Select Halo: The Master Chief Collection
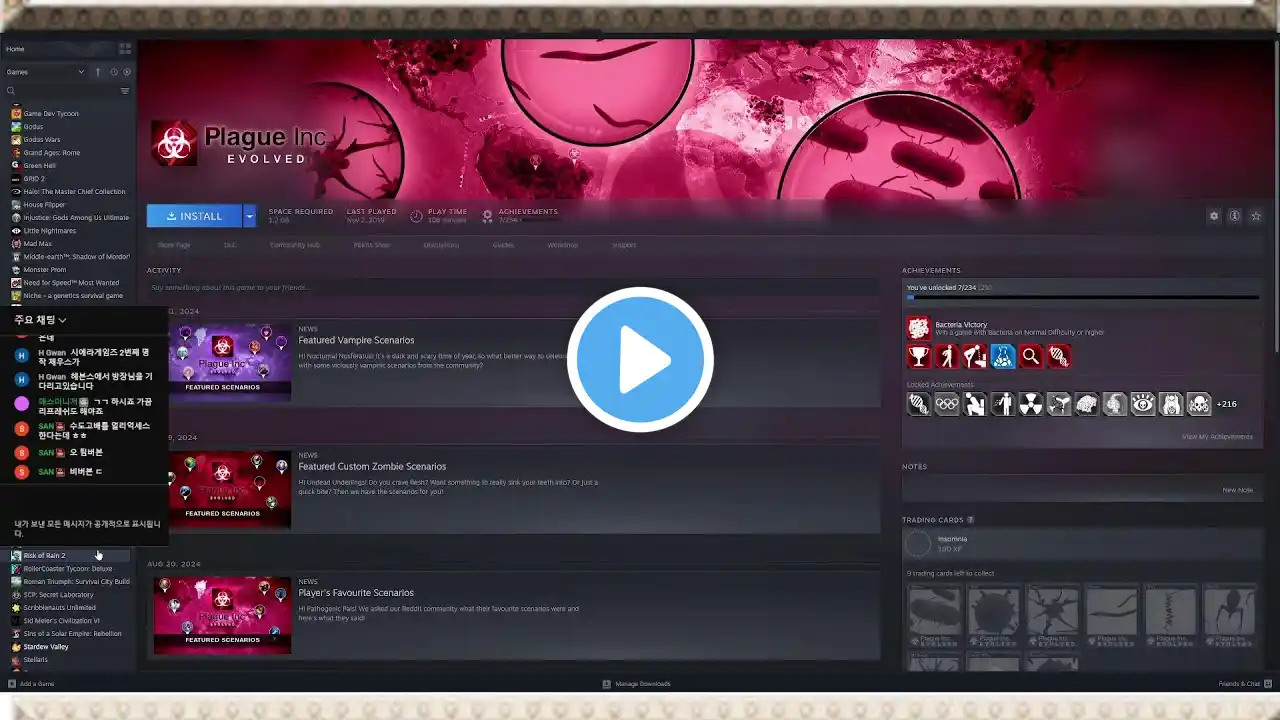The width and height of the screenshot is (1280, 720). (74, 192)
